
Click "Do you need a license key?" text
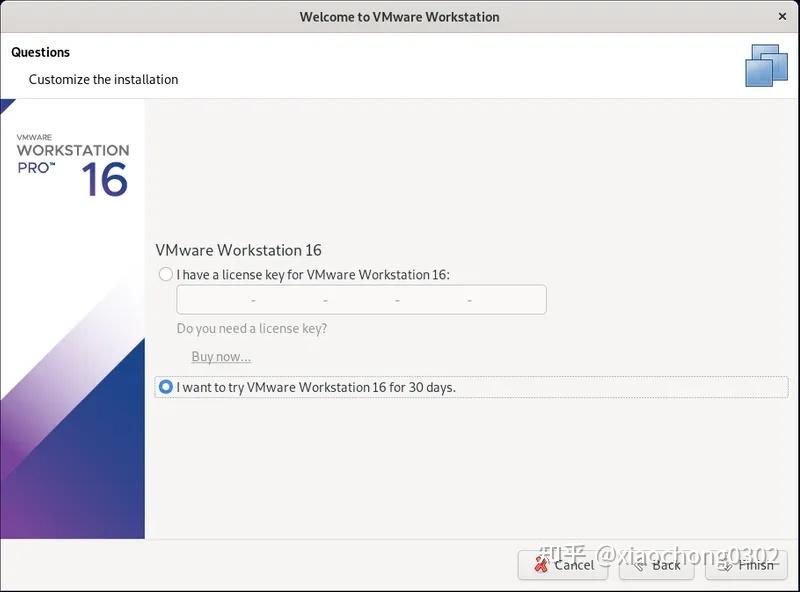point(251,328)
